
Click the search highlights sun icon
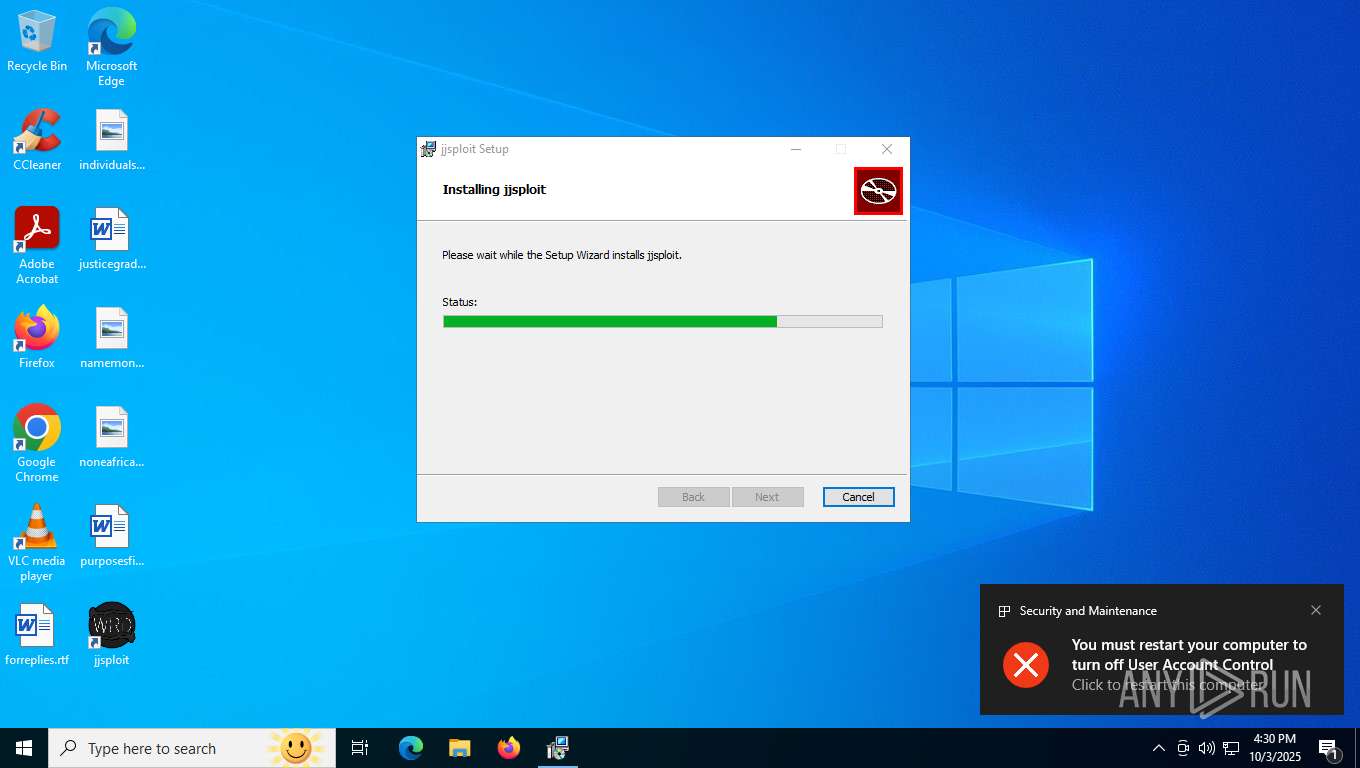(x=294, y=748)
